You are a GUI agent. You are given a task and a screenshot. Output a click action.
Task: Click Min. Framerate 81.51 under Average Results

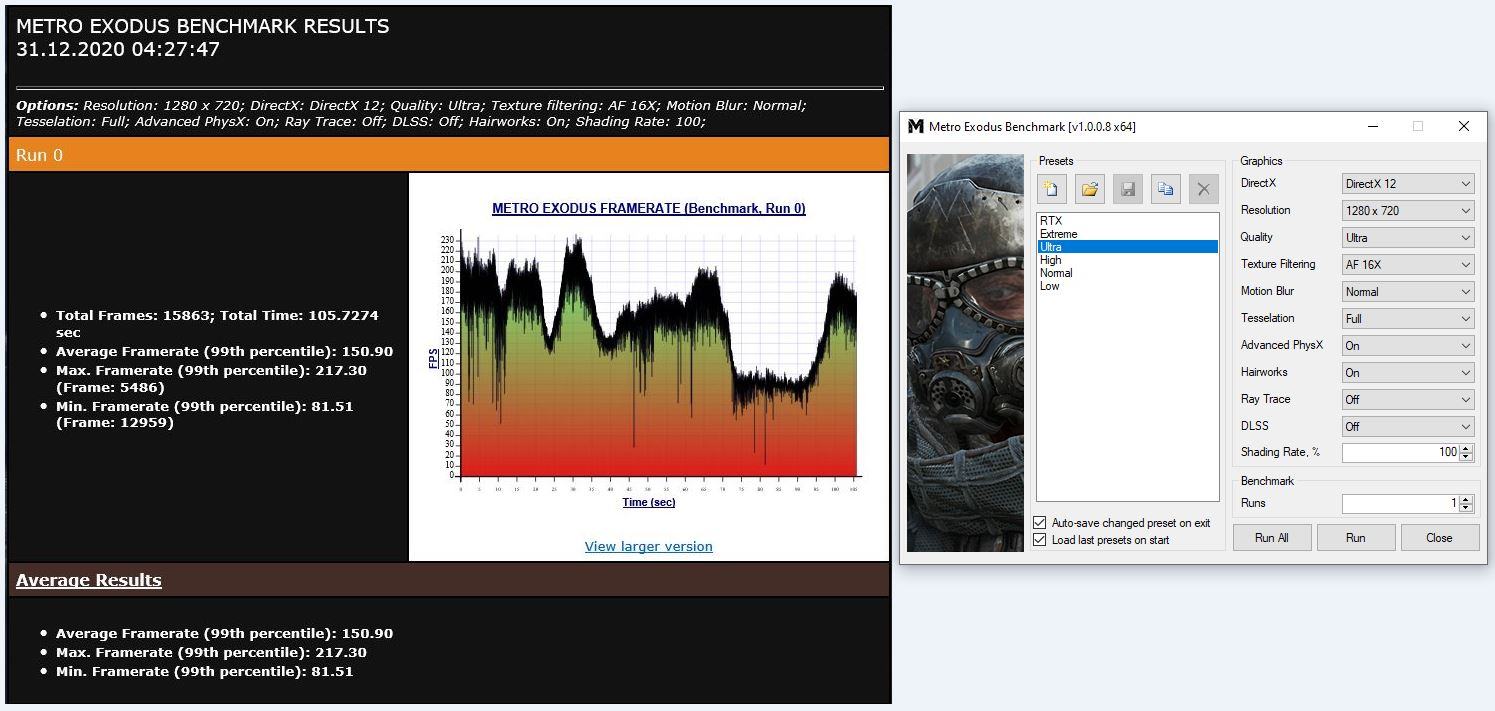(204, 672)
